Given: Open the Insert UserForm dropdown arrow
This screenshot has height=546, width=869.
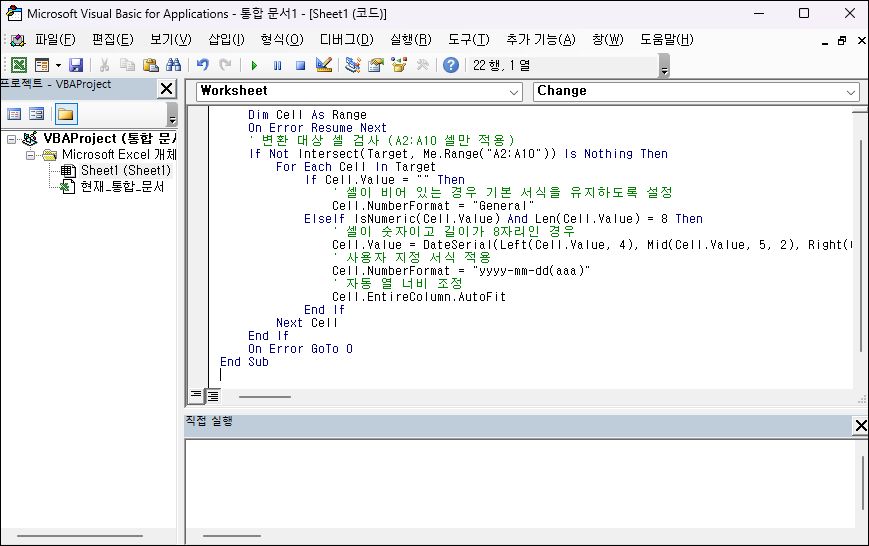Looking at the screenshot, I should tap(58, 65).
